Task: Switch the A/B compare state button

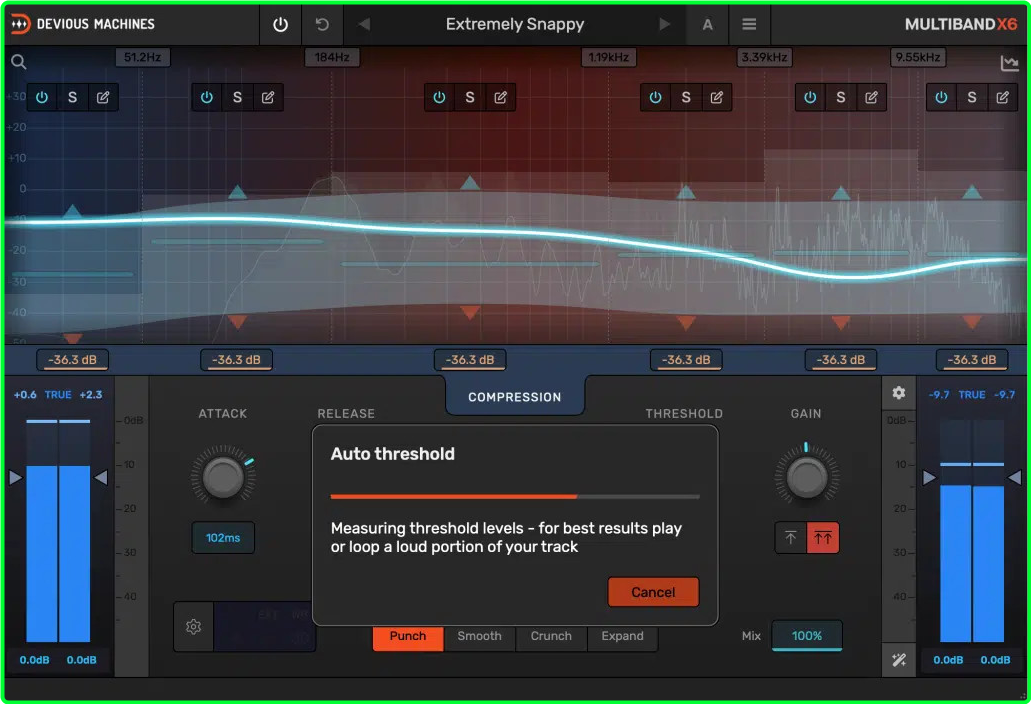Action: tap(707, 24)
